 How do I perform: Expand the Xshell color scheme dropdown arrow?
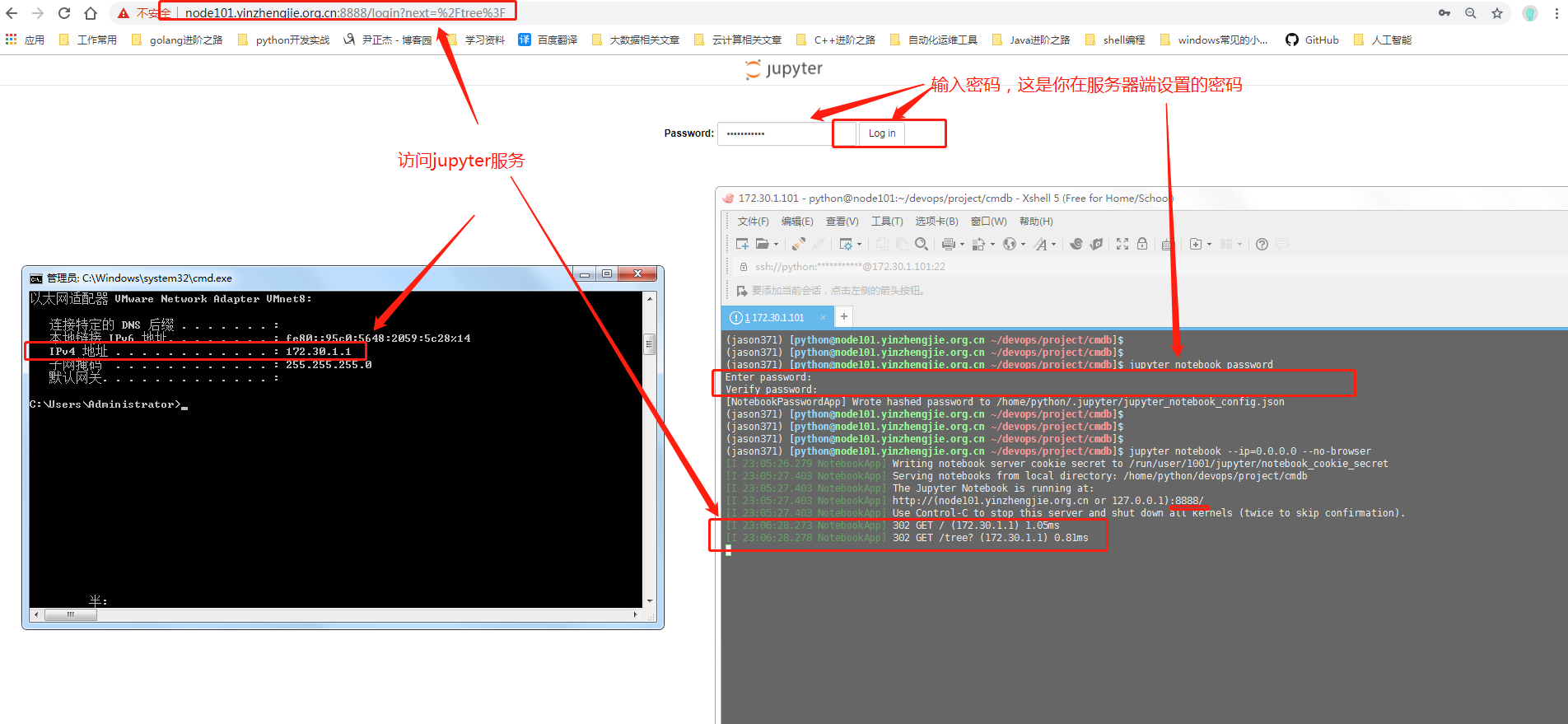coord(992,245)
